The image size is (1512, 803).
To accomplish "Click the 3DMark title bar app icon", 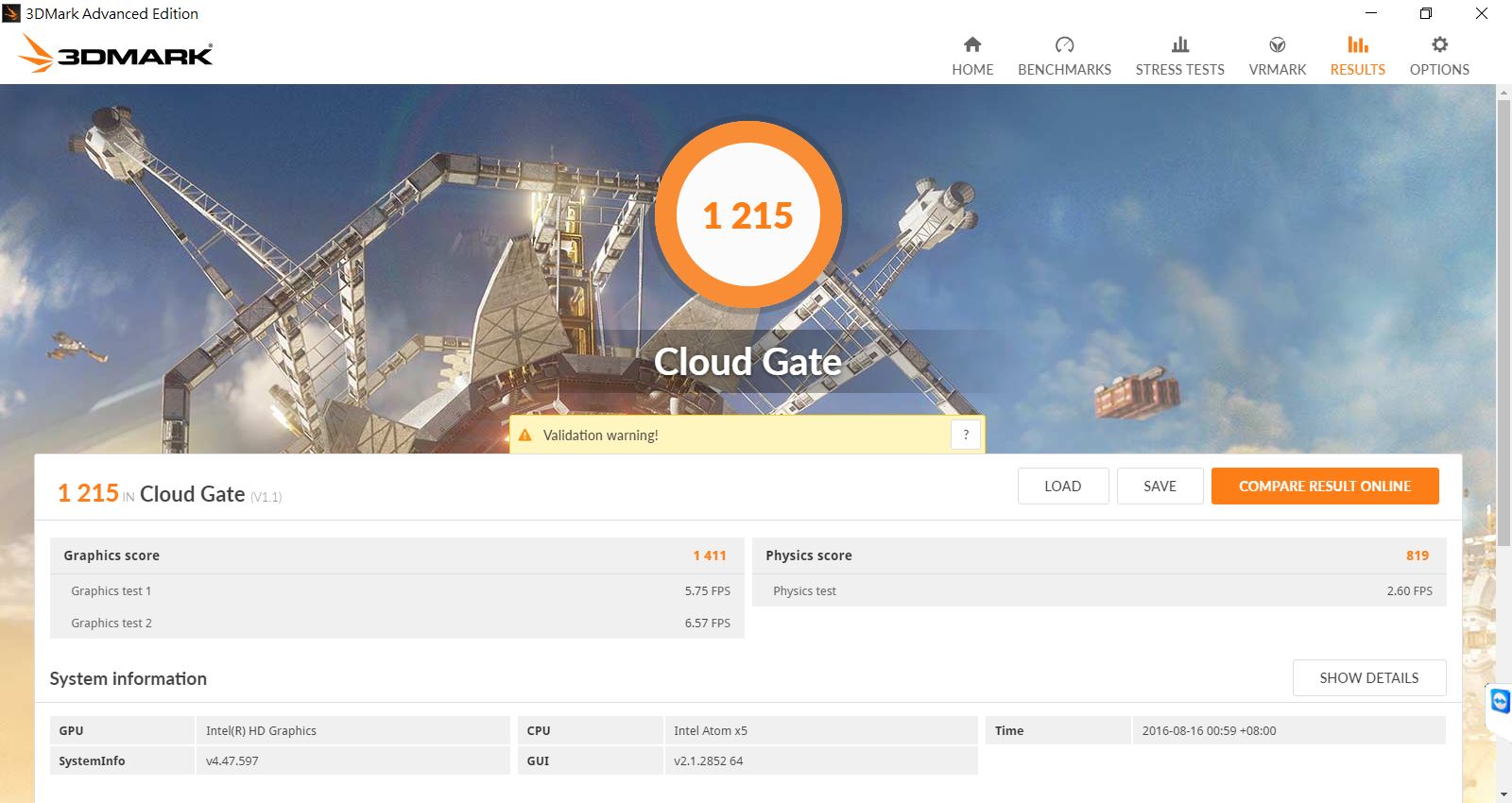I will [11, 13].
